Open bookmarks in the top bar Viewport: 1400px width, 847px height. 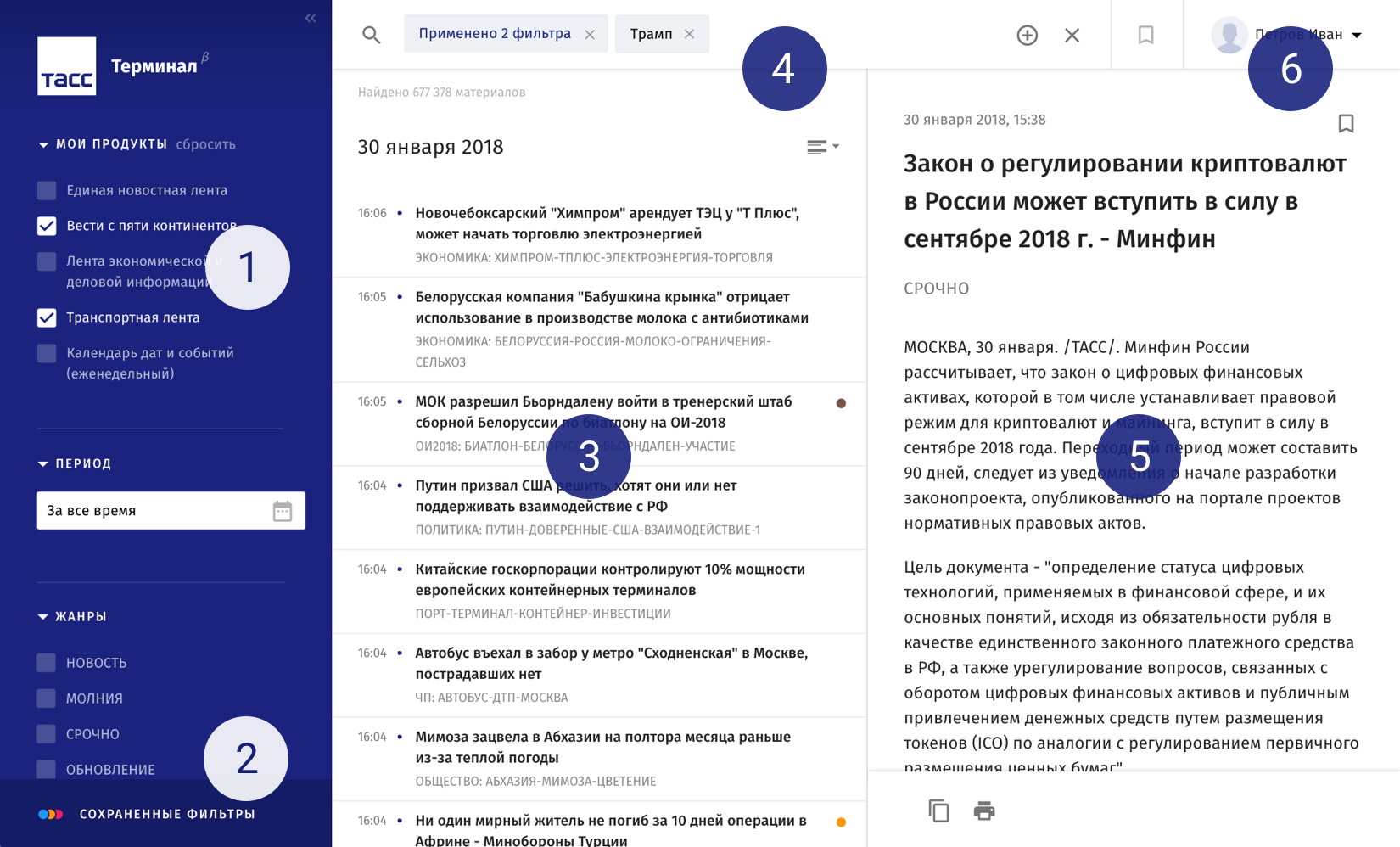[x=1145, y=35]
